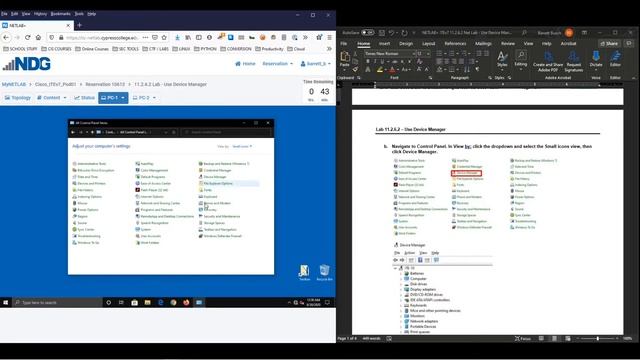Open the user account dropdown in NETLAB
Image resolution: width=640 pixels, height=360 pixels.
click(316, 64)
